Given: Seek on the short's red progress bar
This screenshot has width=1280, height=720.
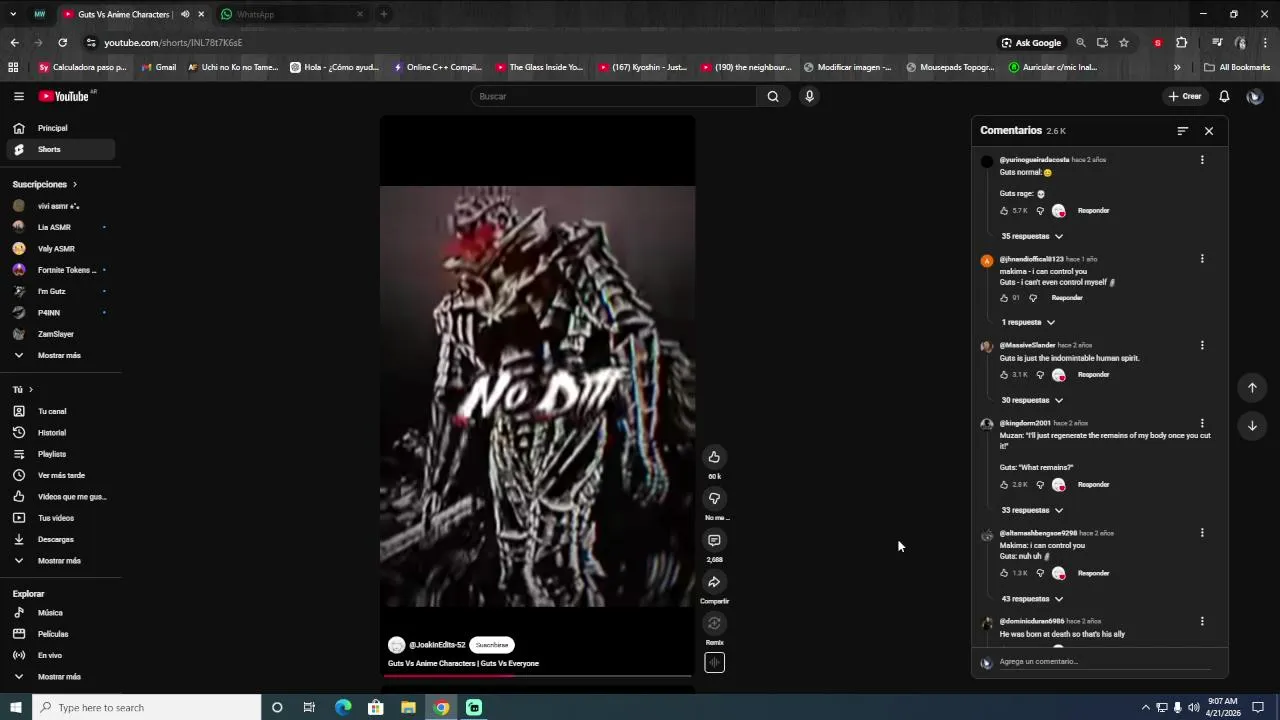Looking at the screenshot, I should point(538,676).
